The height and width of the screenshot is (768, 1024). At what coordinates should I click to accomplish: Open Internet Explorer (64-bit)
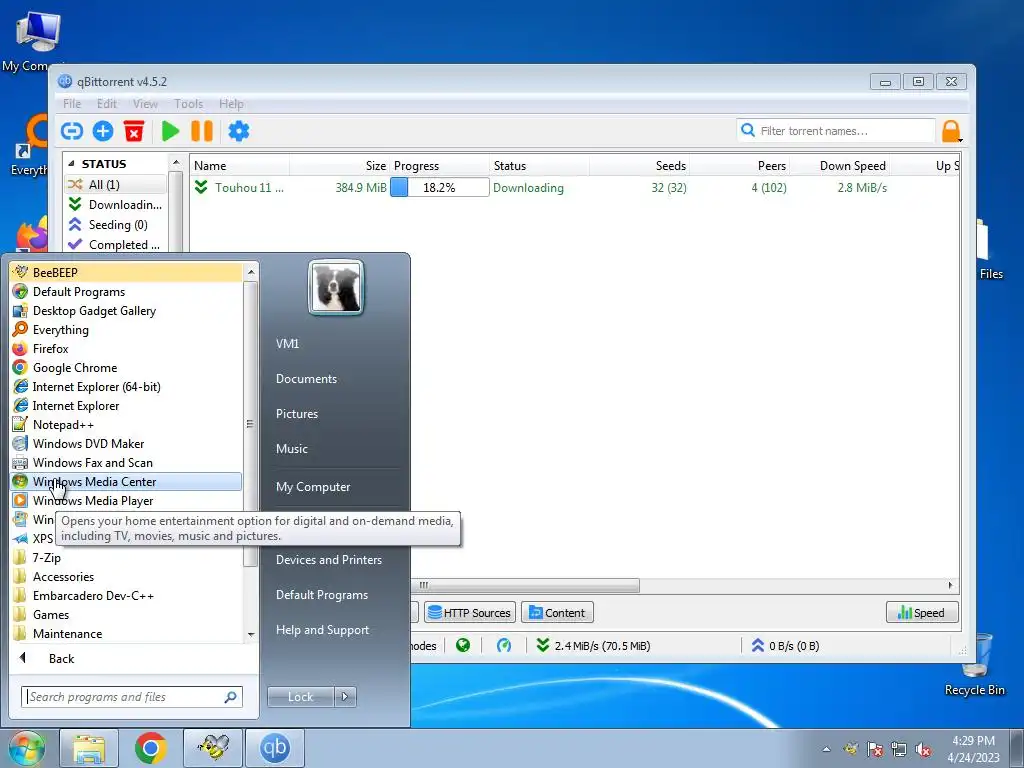pyautogui.click(x=126, y=387)
